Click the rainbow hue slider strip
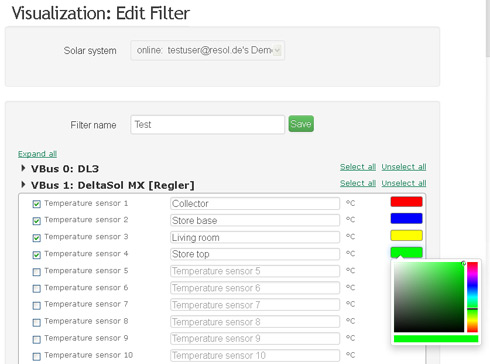Image resolution: width=490 pixels, height=364 pixels. pyautogui.click(x=472, y=297)
